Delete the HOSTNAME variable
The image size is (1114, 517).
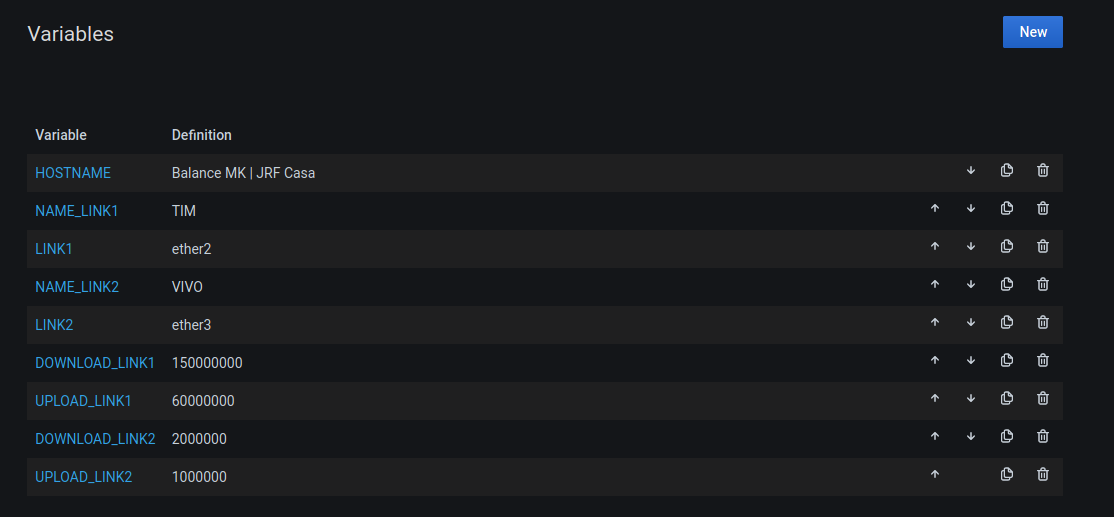(1043, 171)
